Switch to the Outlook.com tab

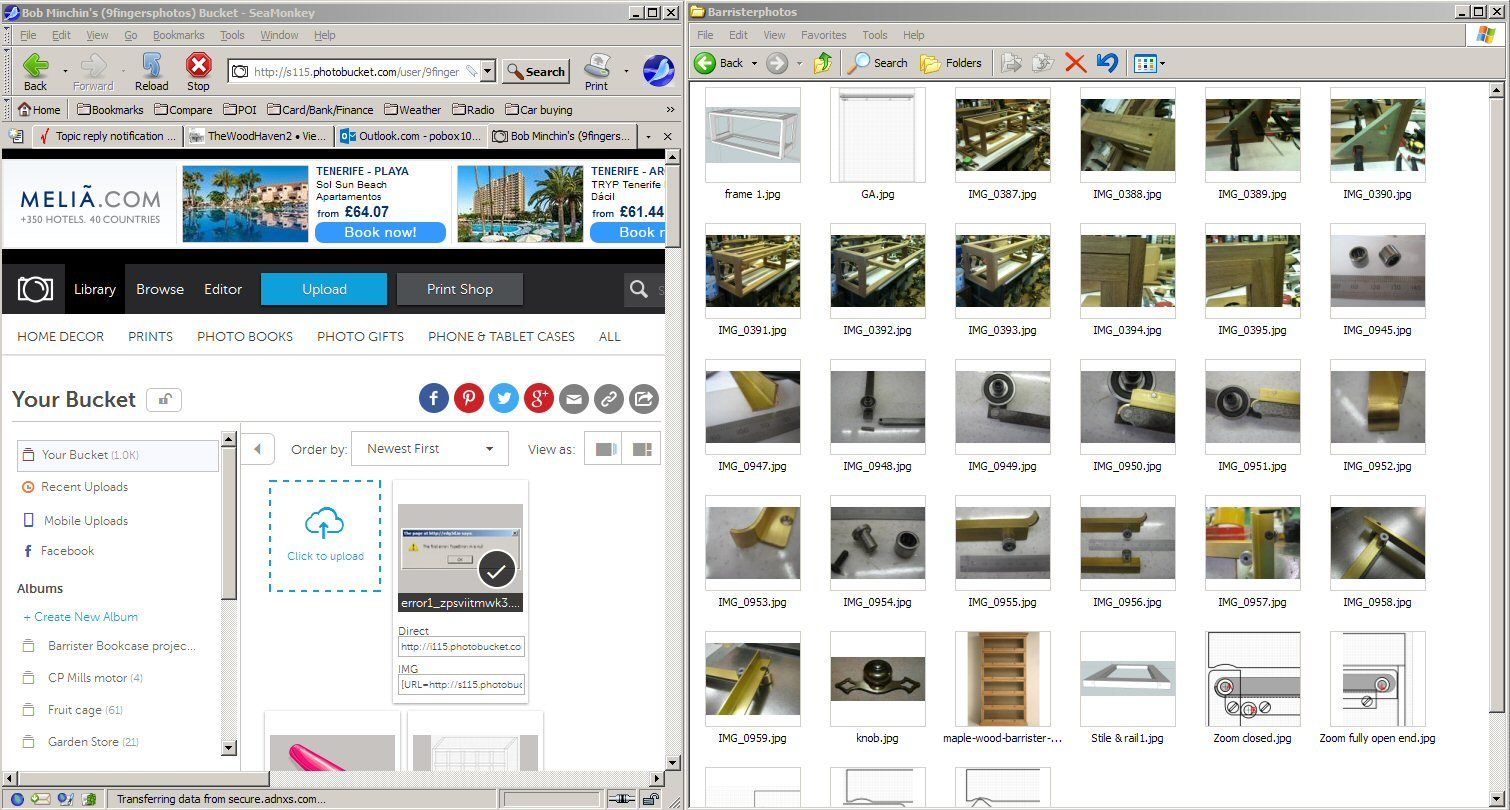pos(410,136)
